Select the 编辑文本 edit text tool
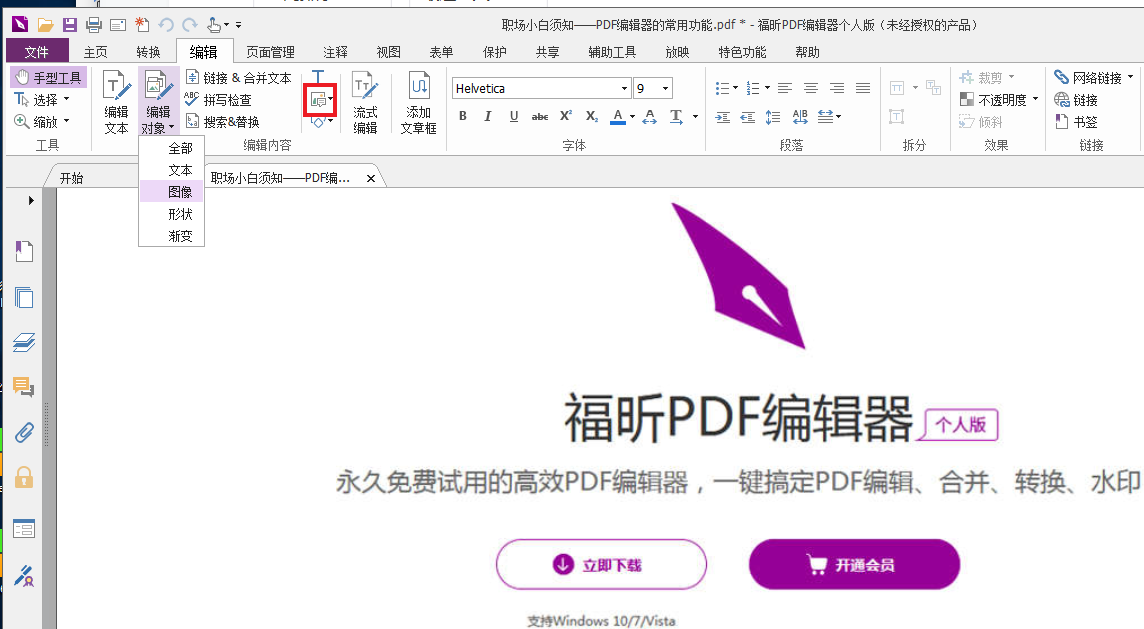The height and width of the screenshot is (629, 1144). (x=117, y=102)
